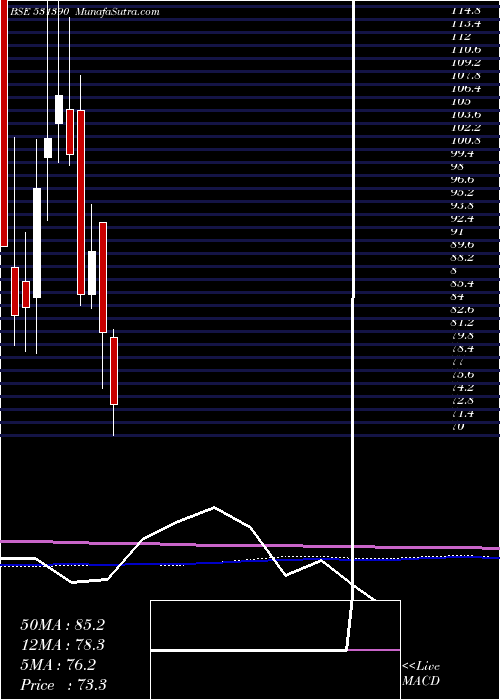
Task: Click the 84 price axis label
Action: (458, 296)
